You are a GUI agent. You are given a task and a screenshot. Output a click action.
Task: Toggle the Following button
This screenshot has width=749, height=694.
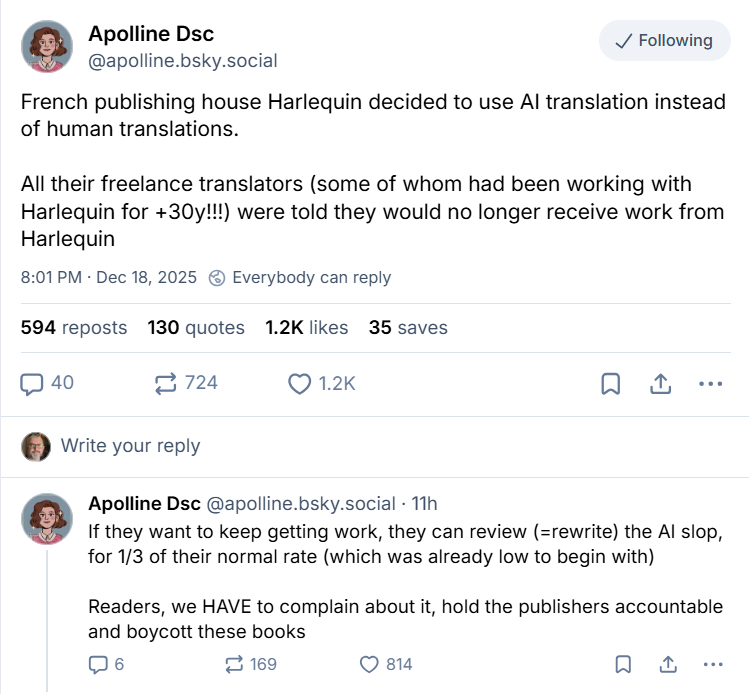click(x=663, y=41)
